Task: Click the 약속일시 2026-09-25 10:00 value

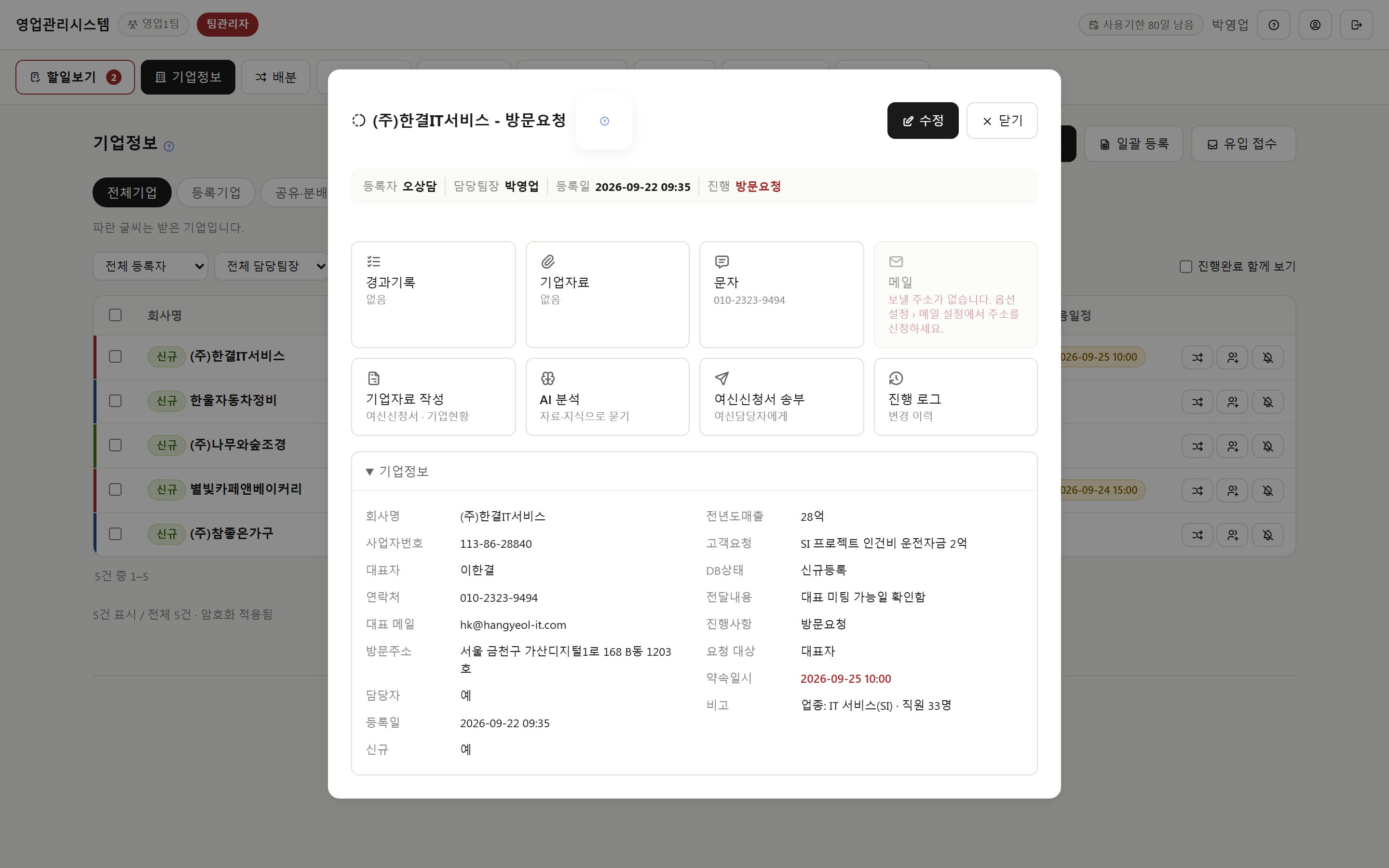Action: pyautogui.click(x=845, y=678)
